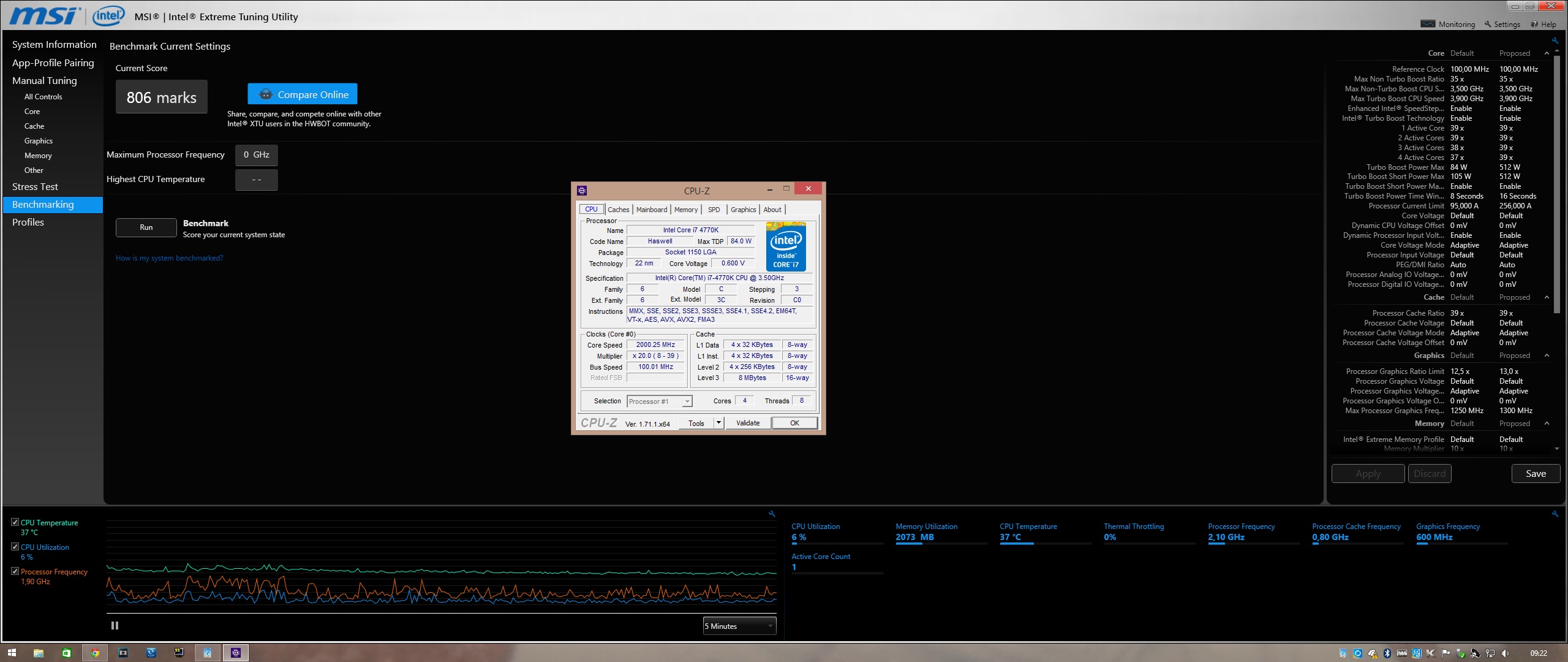1568x662 pixels.
Task: Switch to Mainboard tab in CPU-Z
Action: (651, 210)
